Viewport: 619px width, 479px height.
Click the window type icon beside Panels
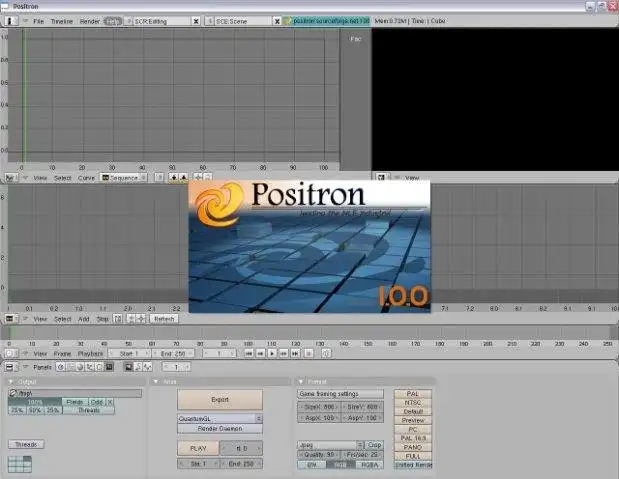click(x=9, y=367)
